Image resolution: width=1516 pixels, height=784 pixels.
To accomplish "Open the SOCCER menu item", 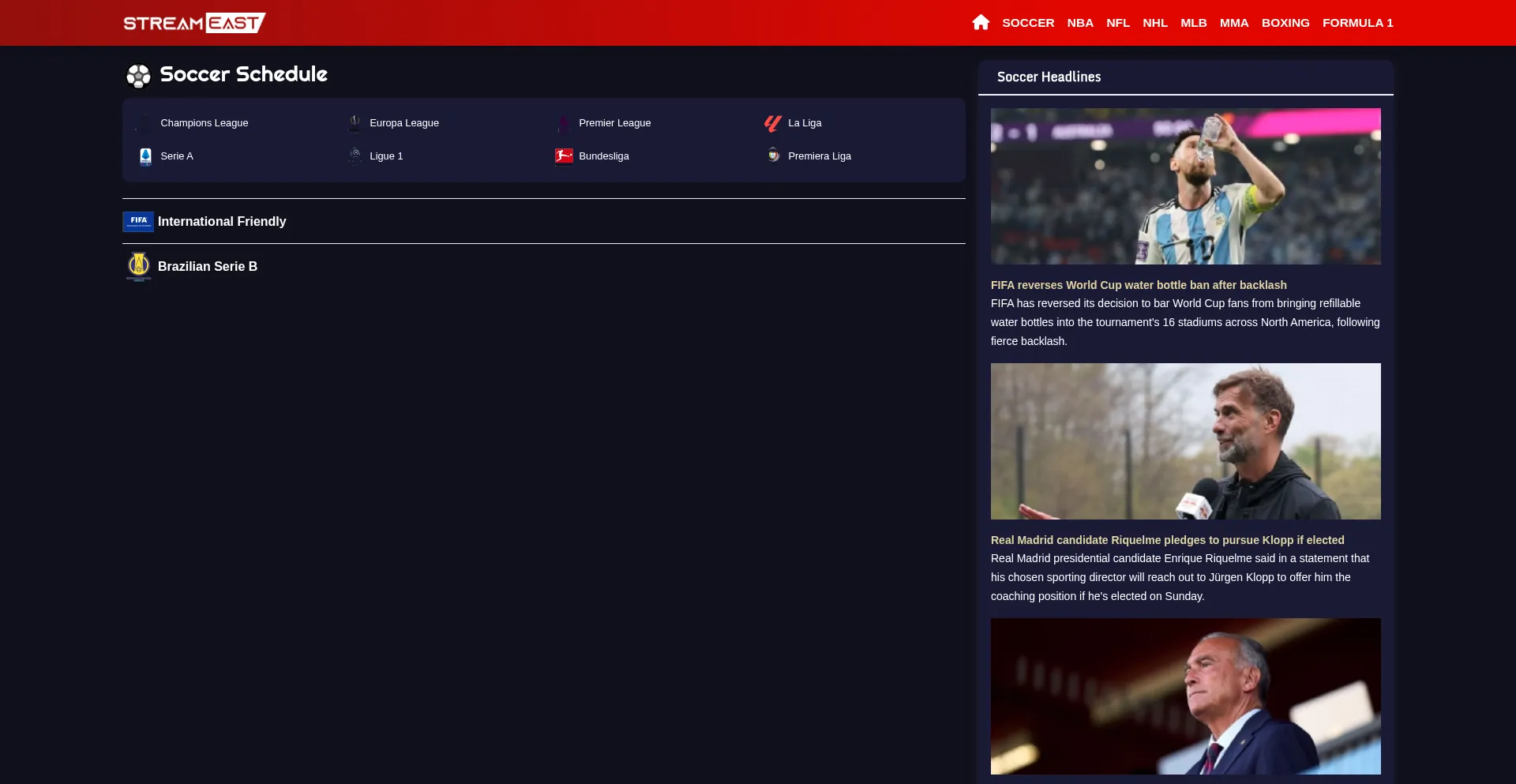I will coord(1028,23).
